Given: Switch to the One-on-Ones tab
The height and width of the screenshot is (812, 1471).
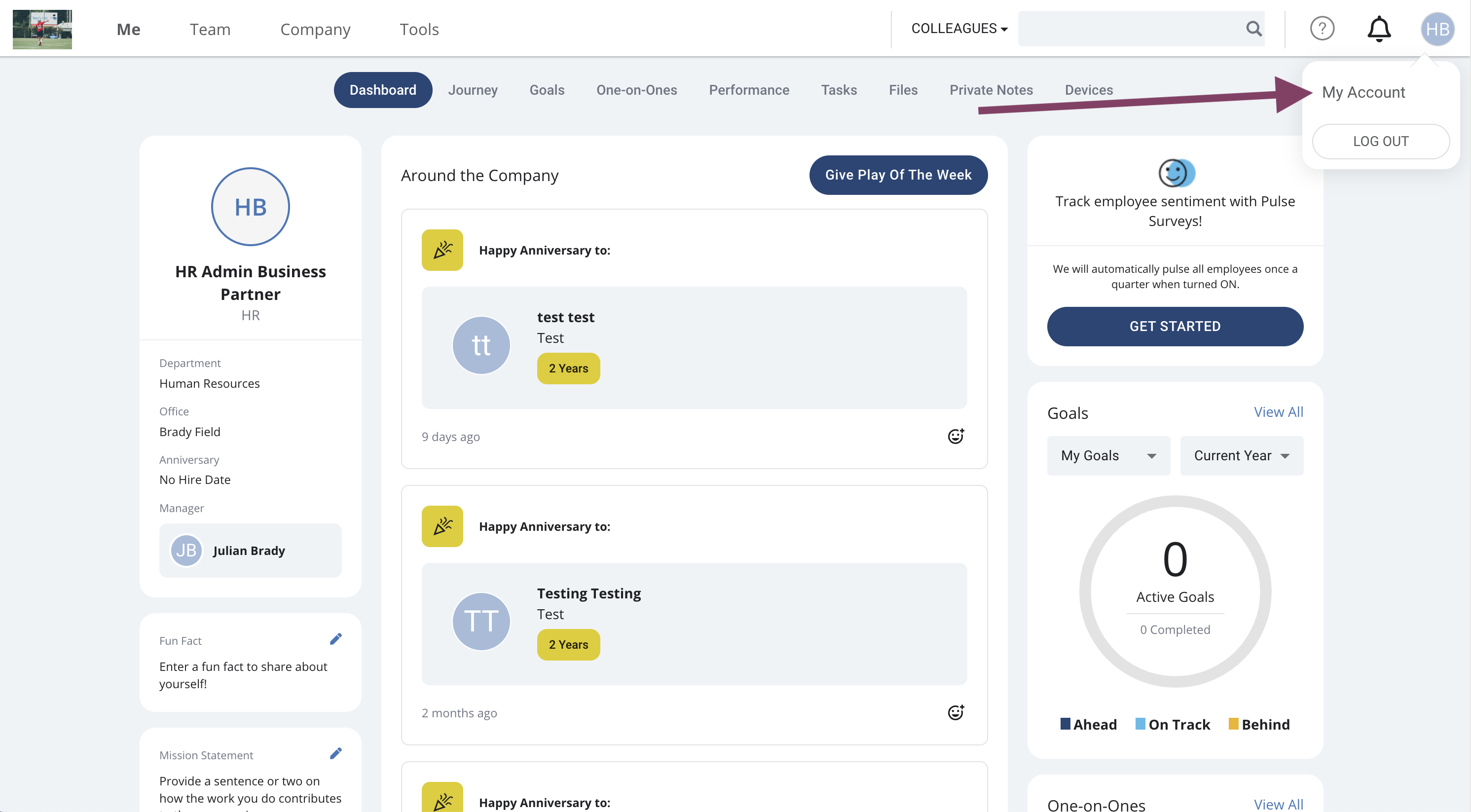Looking at the screenshot, I should coord(637,90).
